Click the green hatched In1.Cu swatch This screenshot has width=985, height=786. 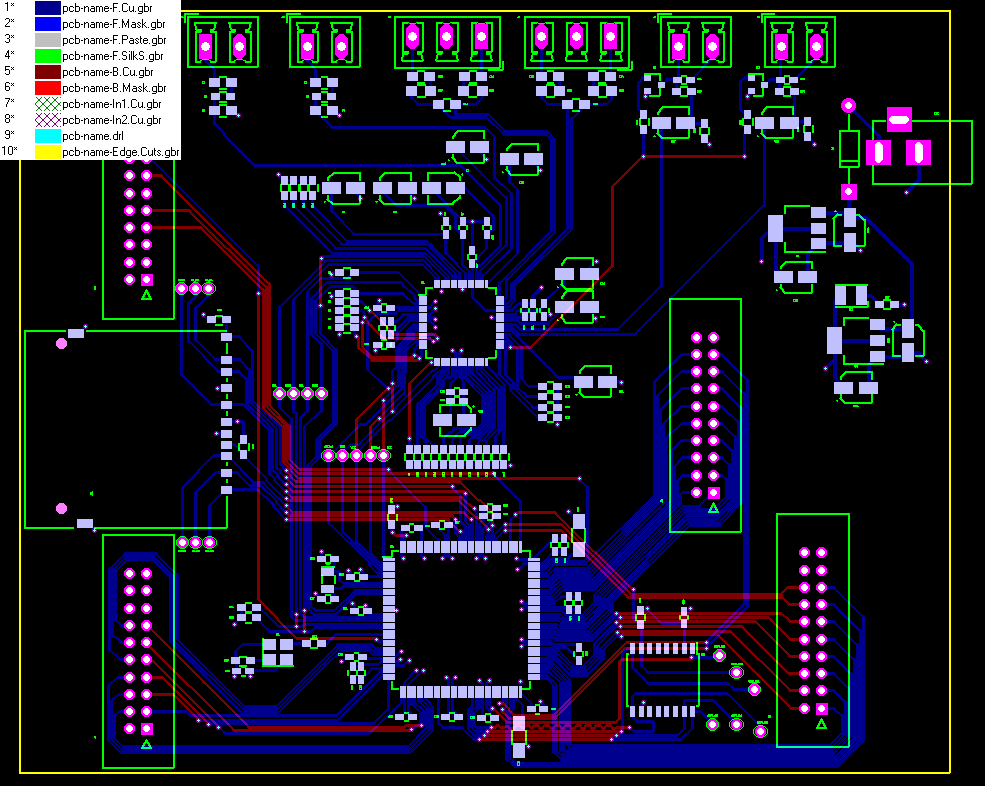[48, 104]
